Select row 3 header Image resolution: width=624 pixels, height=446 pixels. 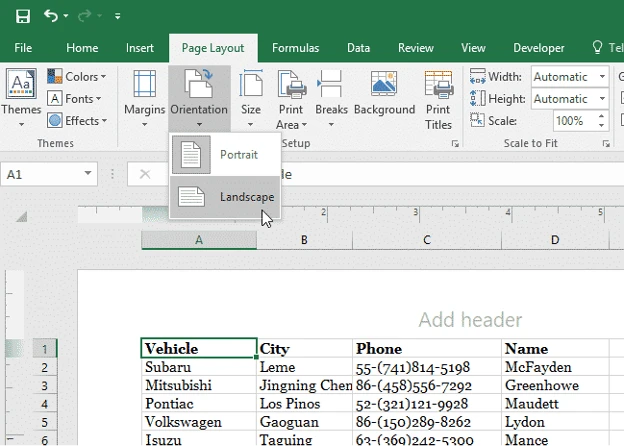click(45, 385)
